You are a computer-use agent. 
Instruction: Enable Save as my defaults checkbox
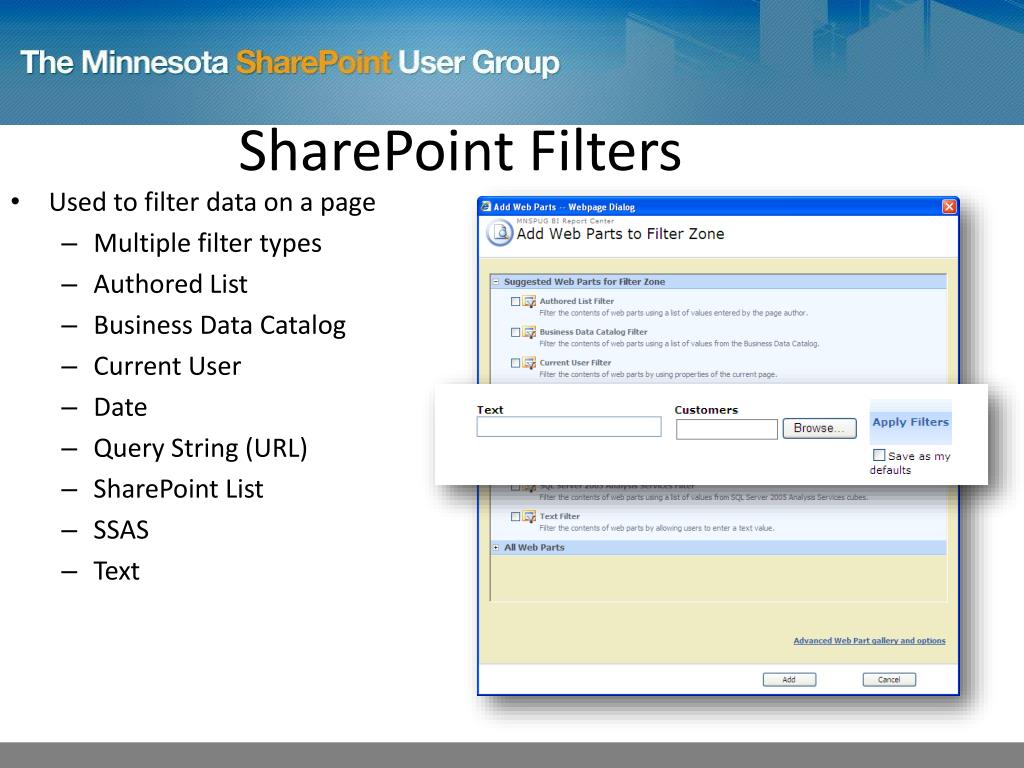tap(879, 455)
